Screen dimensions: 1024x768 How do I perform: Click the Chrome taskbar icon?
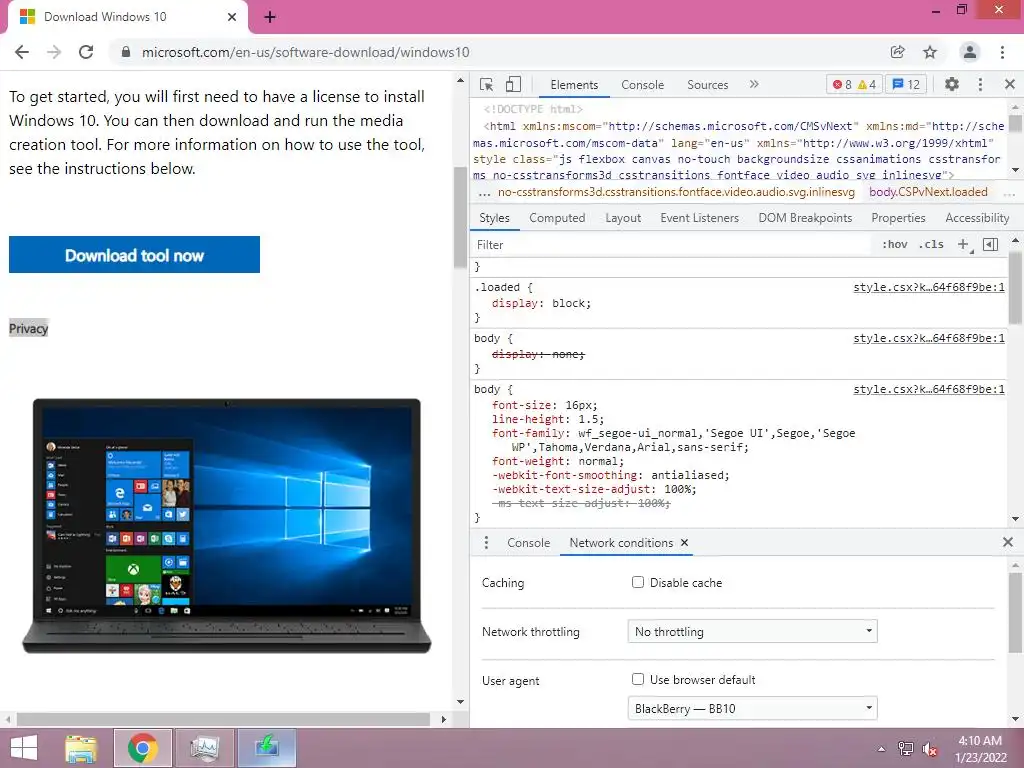tap(143, 748)
